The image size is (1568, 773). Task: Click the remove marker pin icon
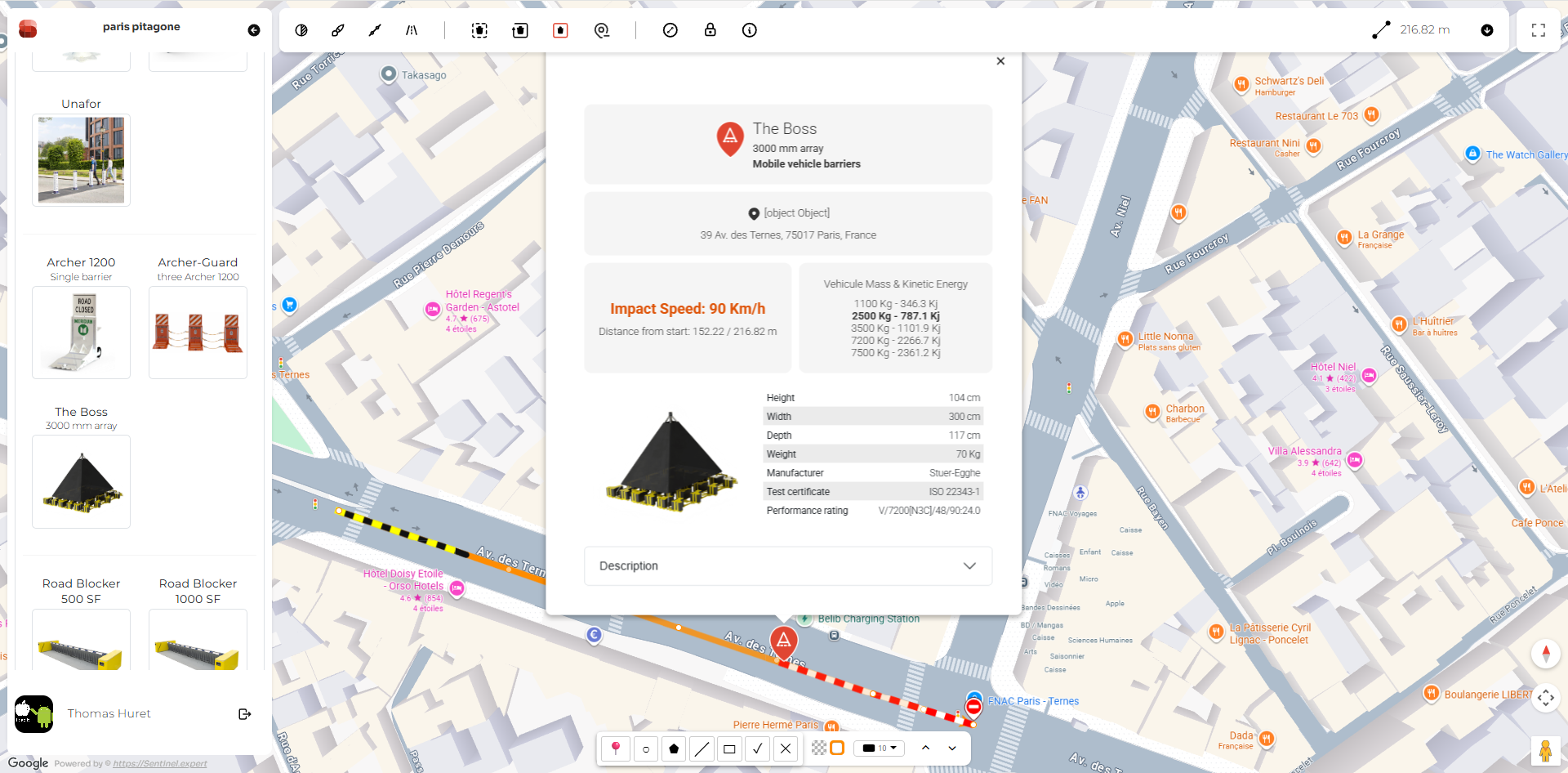[602, 30]
